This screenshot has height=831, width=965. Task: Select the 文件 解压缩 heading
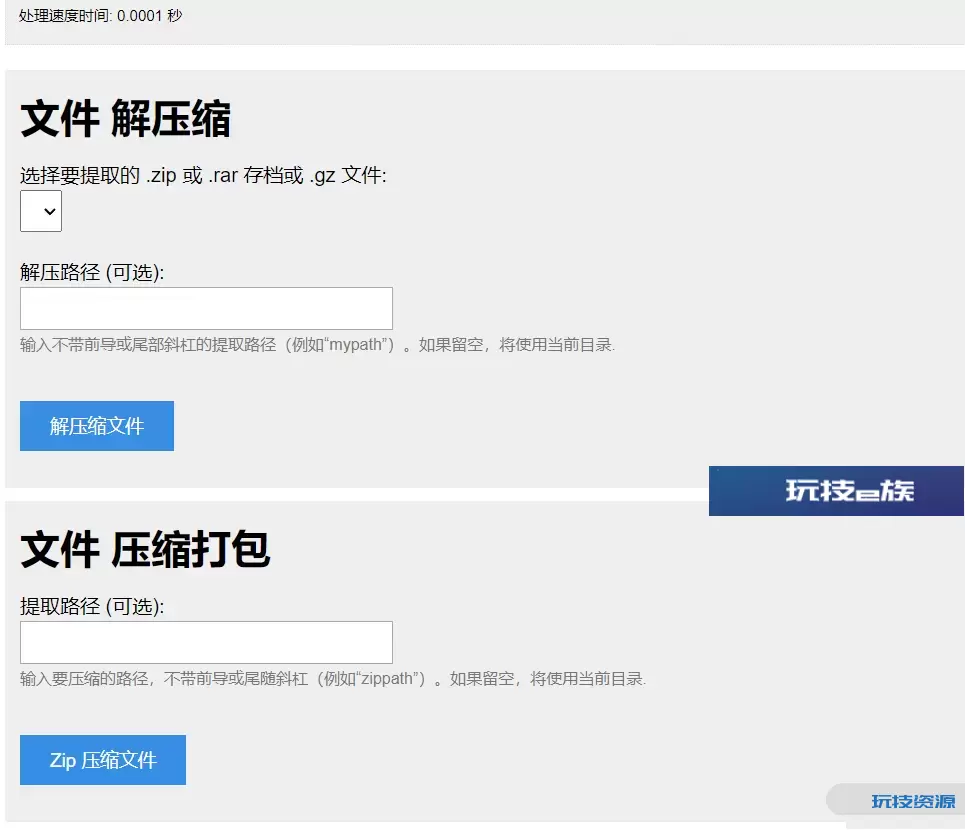[125, 120]
